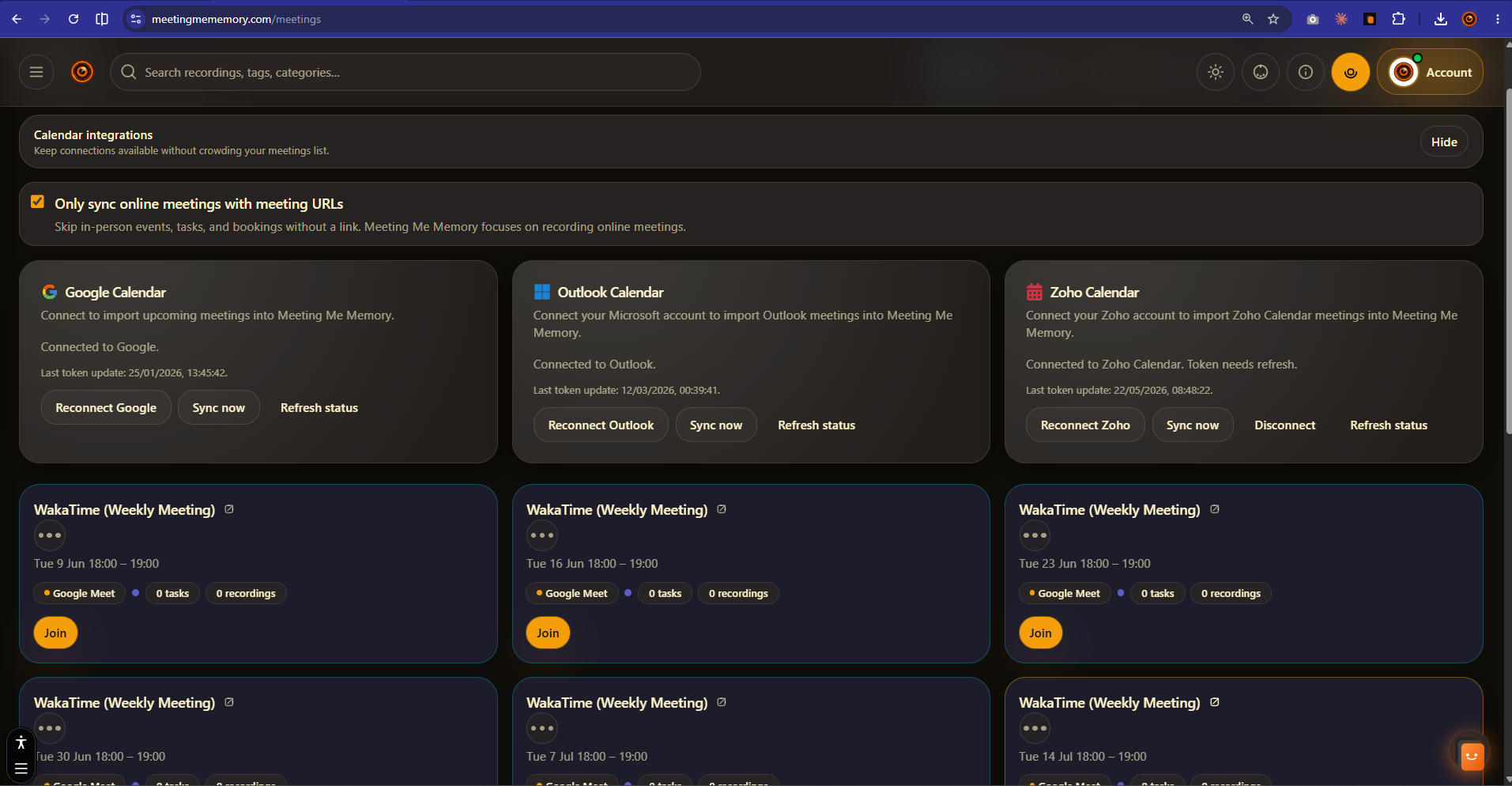
Task: Join the Tue 16 Jun WakaTime meeting
Action: [548, 633]
